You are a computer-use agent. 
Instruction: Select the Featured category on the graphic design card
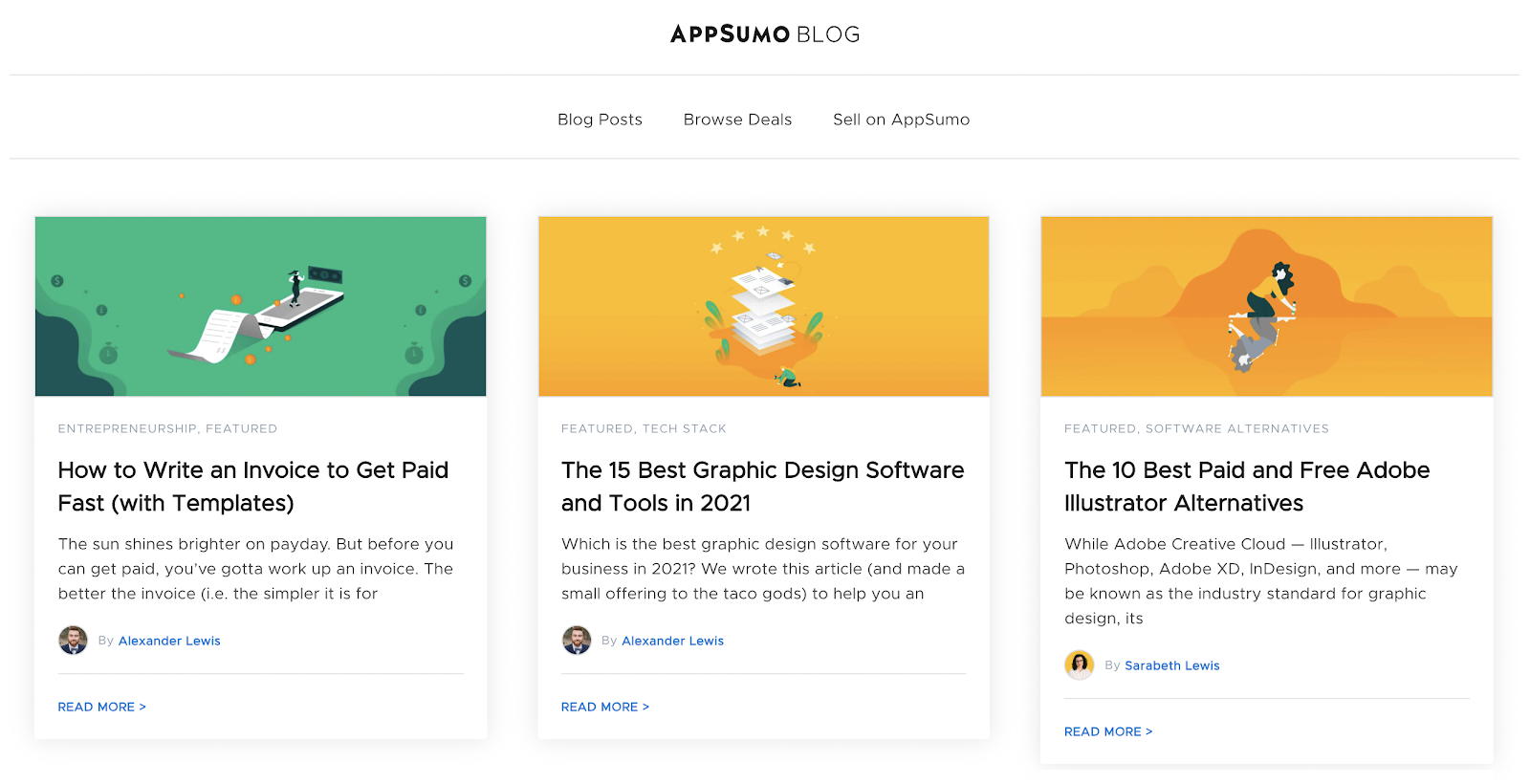(x=597, y=428)
